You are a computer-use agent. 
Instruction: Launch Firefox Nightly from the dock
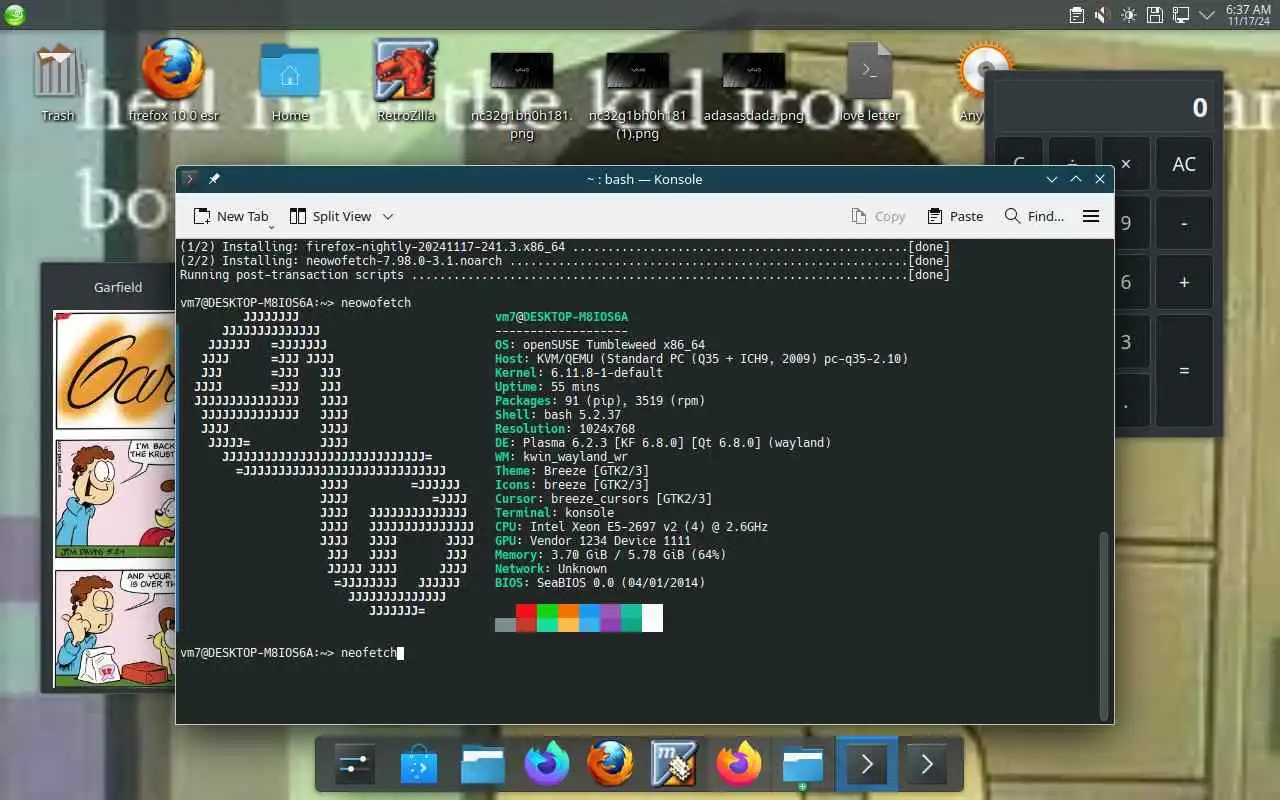click(547, 765)
